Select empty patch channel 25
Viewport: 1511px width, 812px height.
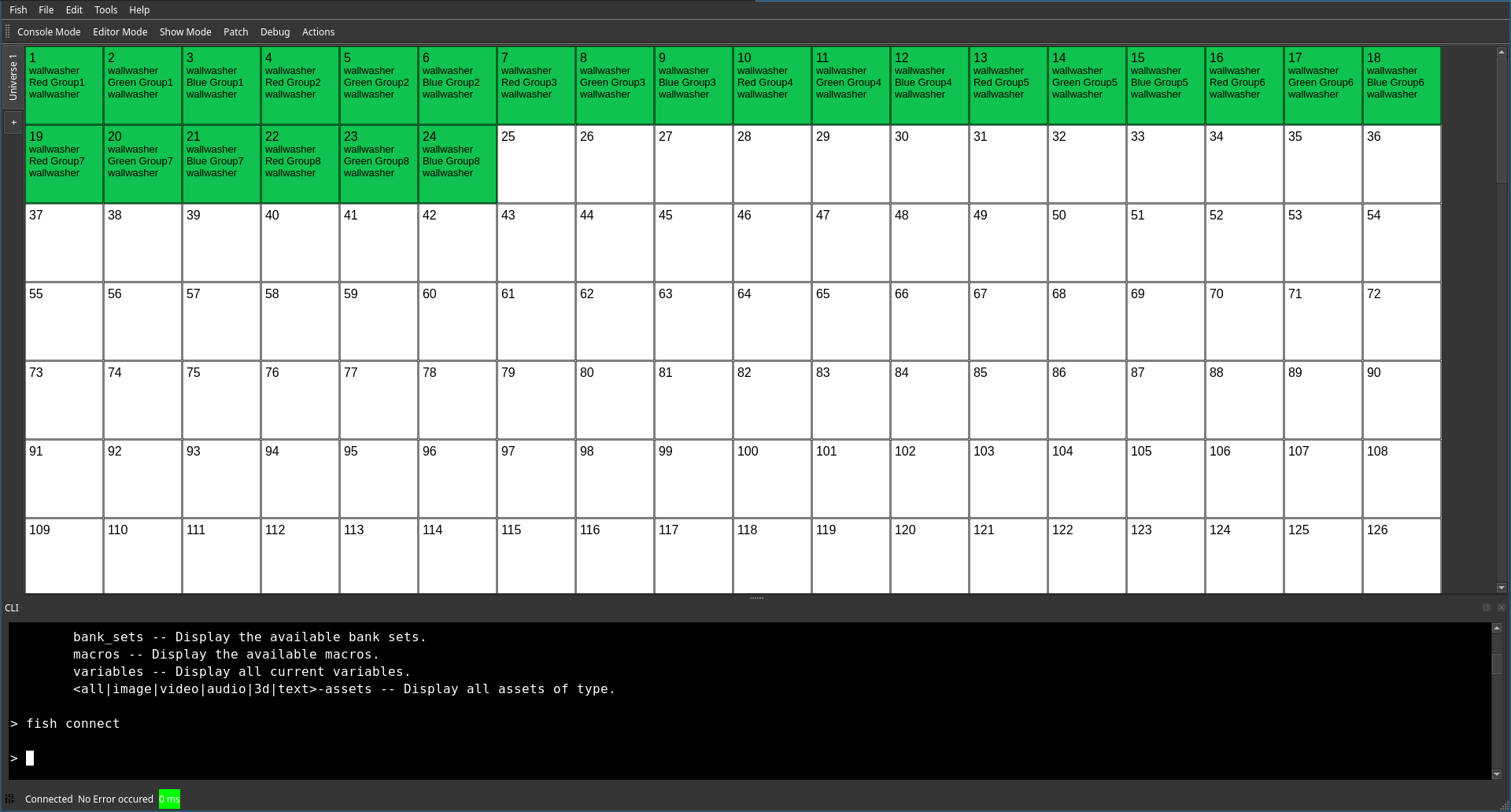pos(535,163)
